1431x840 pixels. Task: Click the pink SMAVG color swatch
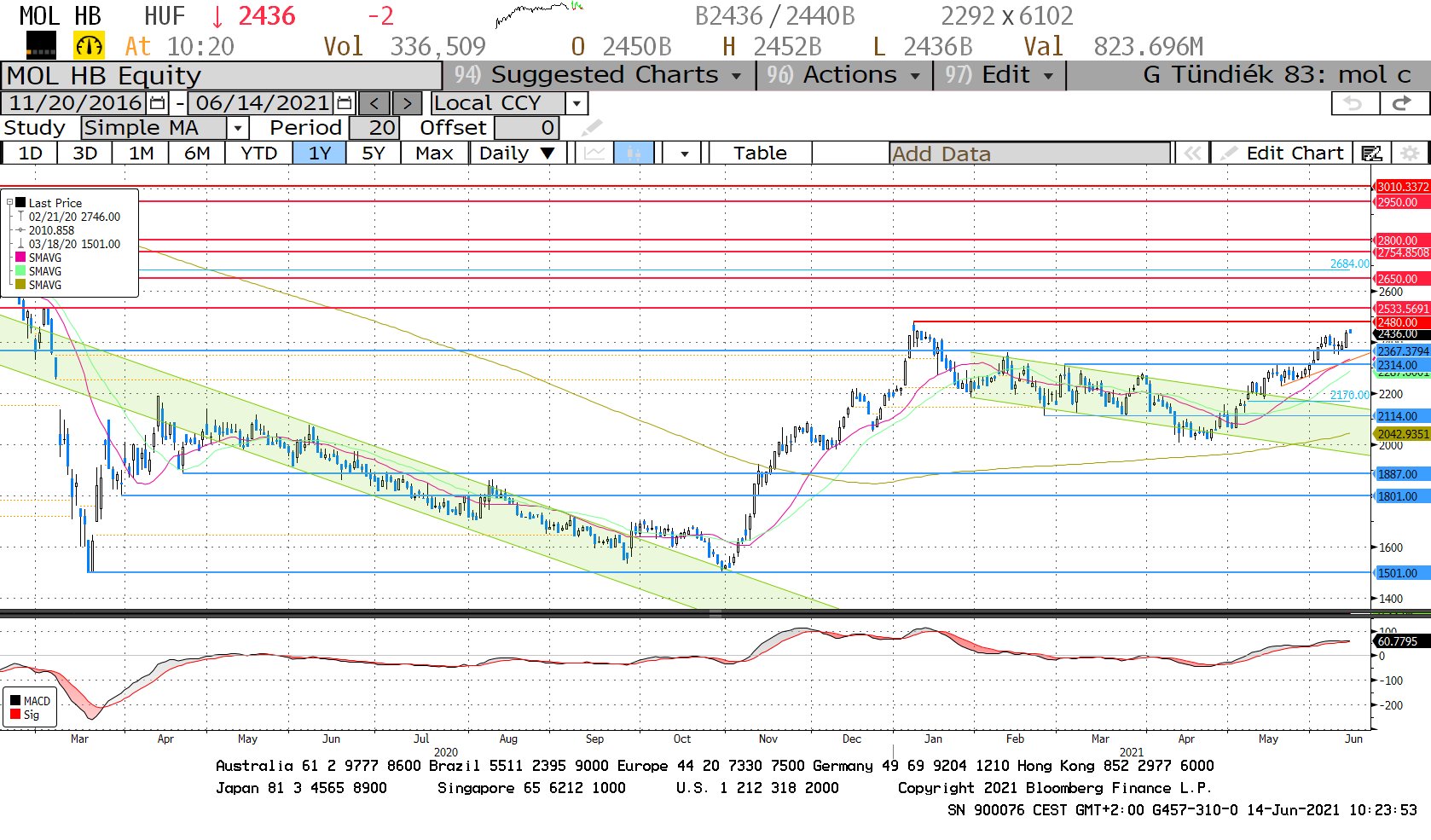20,258
